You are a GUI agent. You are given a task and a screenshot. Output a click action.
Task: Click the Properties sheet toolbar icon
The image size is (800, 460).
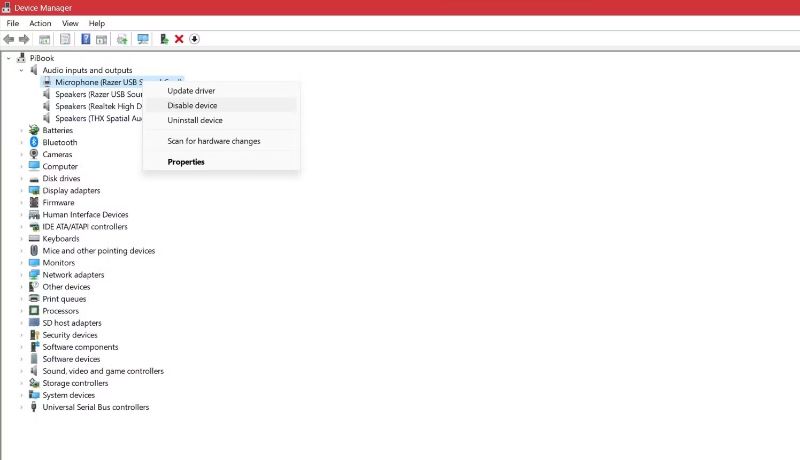coord(65,39)
